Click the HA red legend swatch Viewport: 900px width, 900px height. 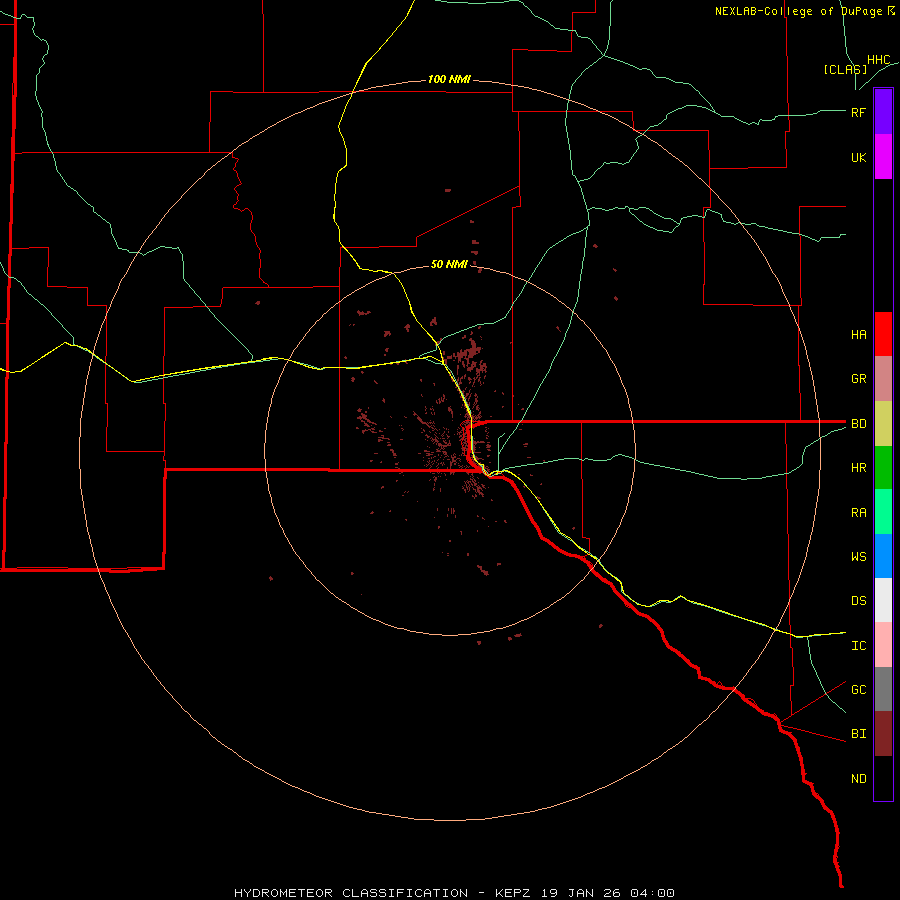[x=883, y=334]
